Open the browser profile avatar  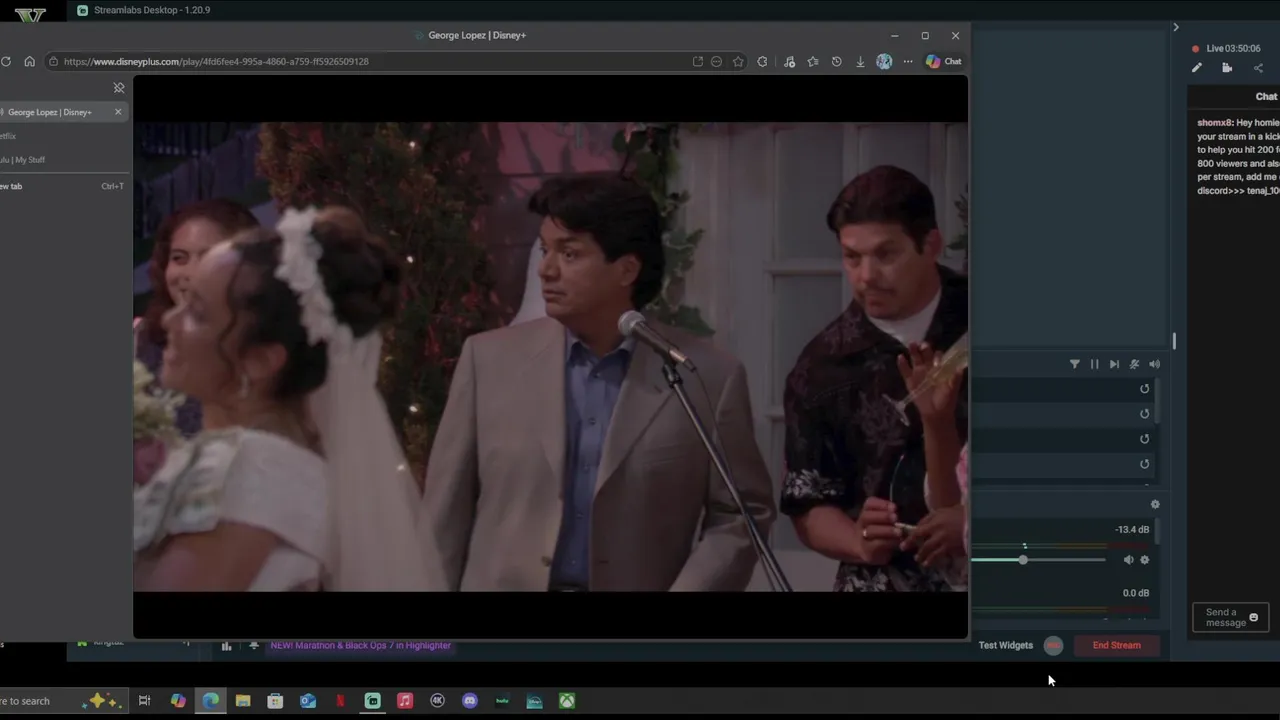click(x=884, y=61)
